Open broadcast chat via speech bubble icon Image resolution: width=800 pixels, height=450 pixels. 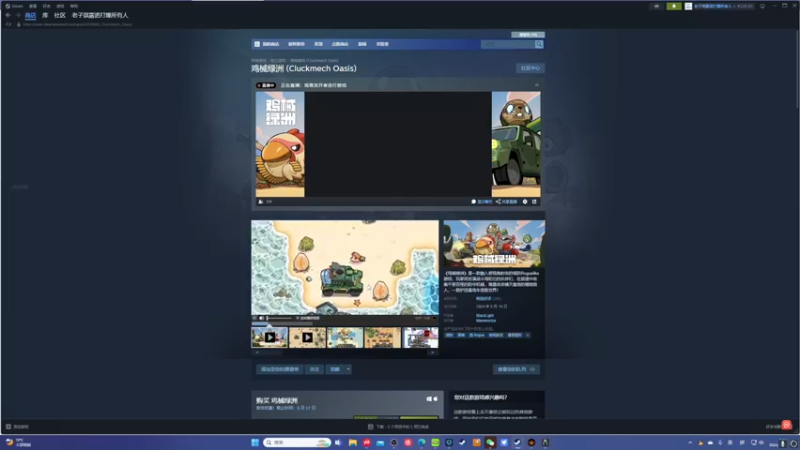(x=473, y=202)
